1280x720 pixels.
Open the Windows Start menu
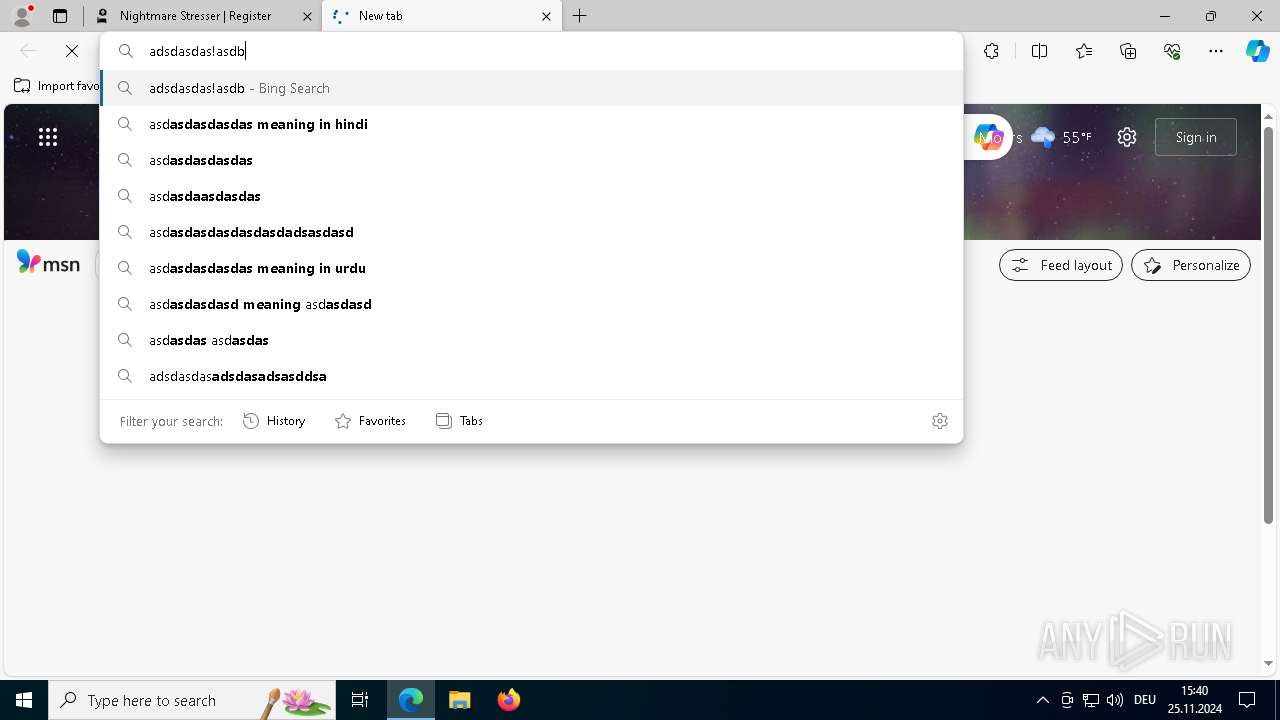pyautogui.click(x=24, y=700)
